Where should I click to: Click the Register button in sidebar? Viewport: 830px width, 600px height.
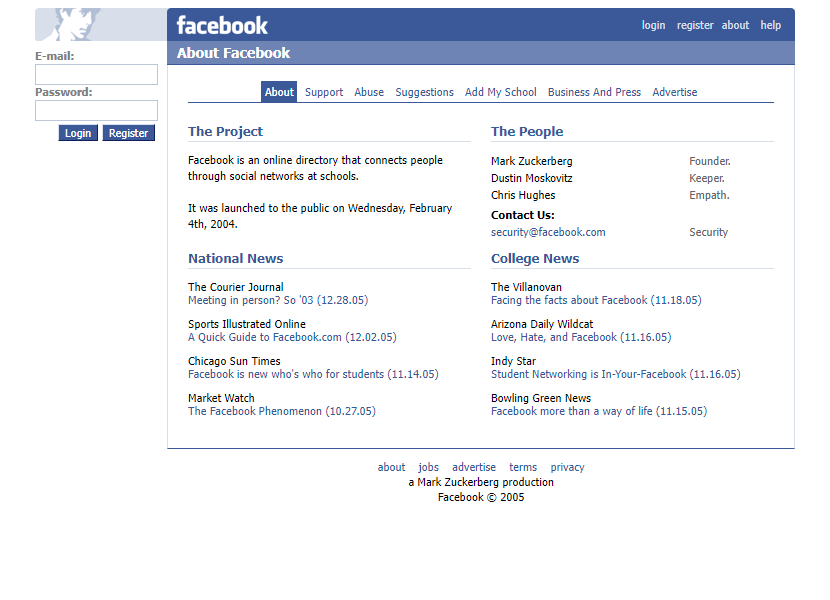pyautogui.click(x=129, y=133)
